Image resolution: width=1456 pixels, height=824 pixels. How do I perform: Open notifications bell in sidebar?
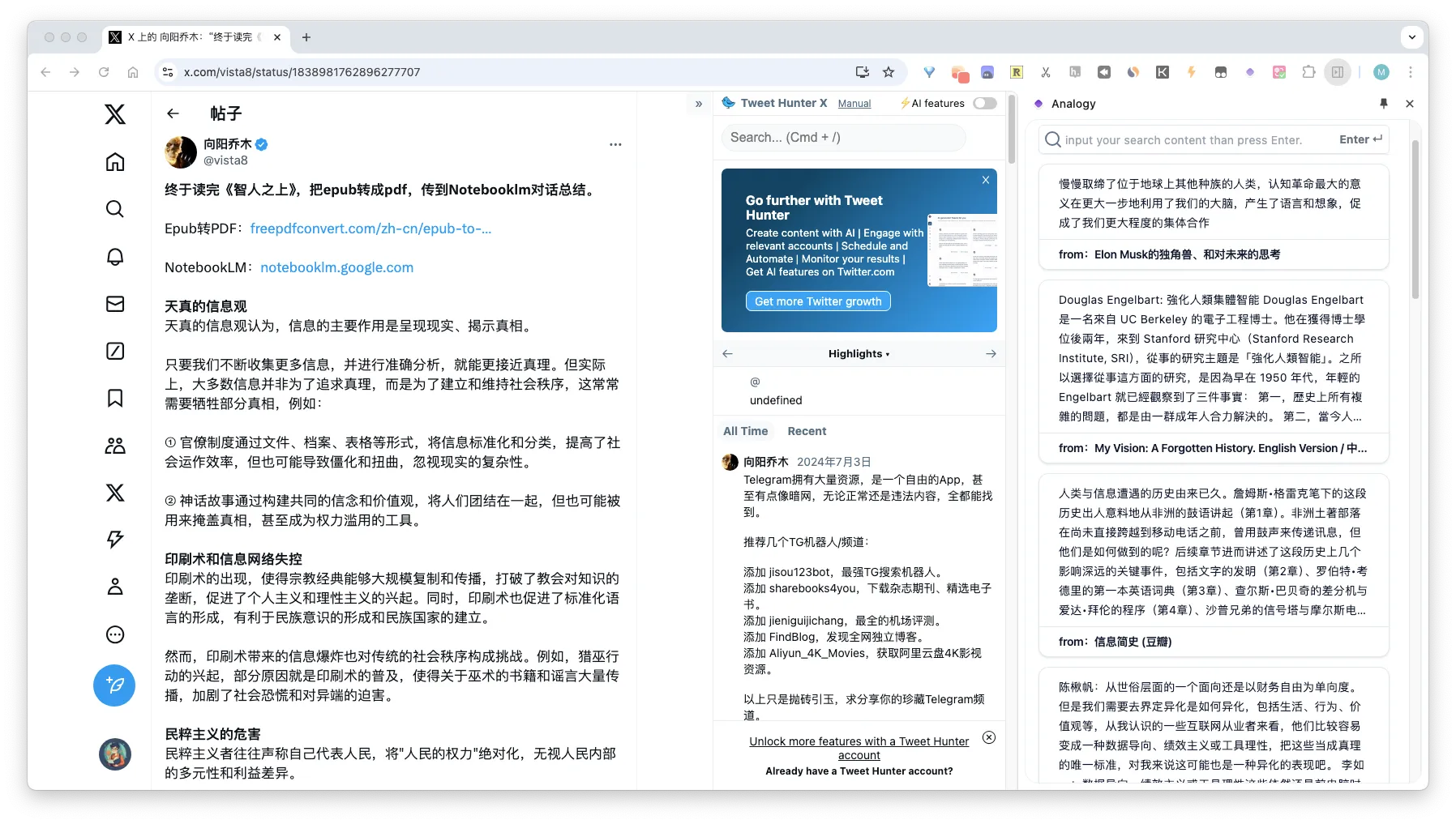tap(115, 257)
